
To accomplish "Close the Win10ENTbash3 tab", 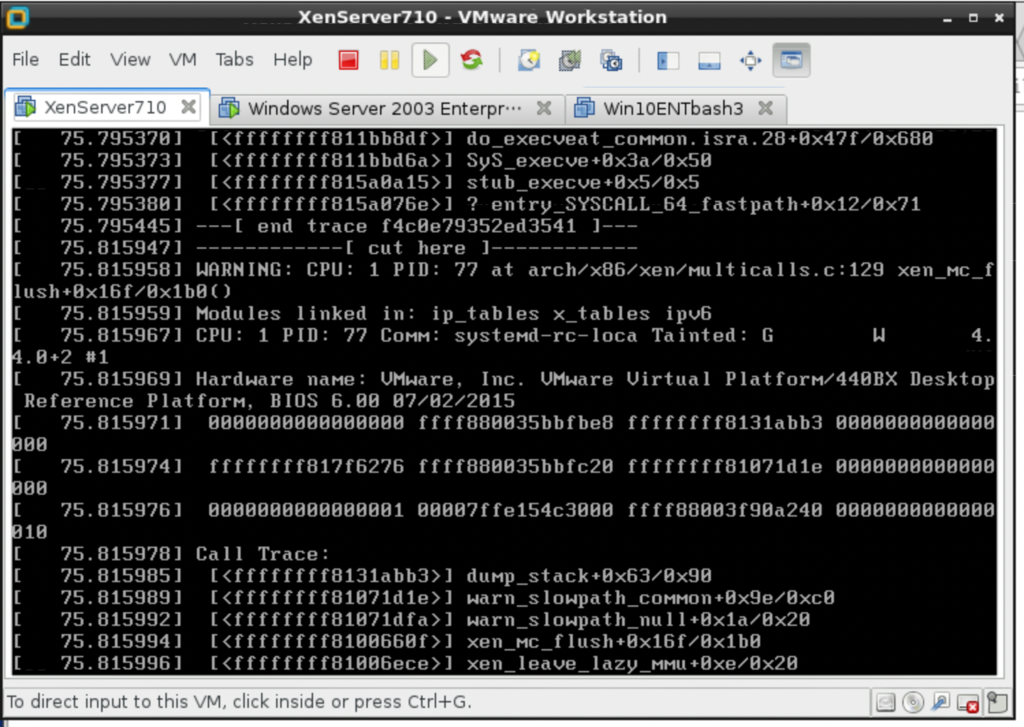I will tap(765, 108).
